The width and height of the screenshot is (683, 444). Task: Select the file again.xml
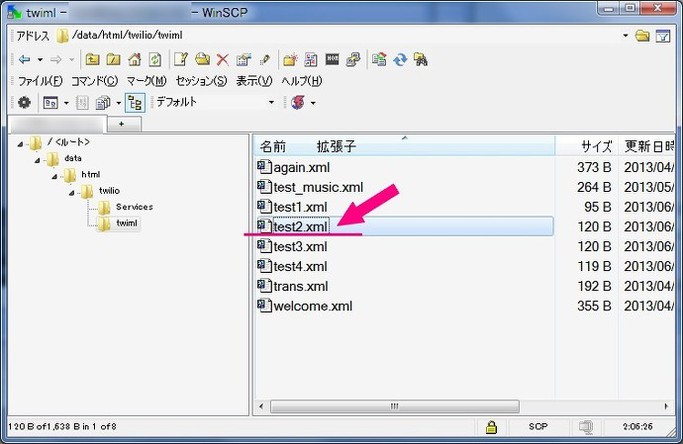pyautogui.click(x=301, y=167)
